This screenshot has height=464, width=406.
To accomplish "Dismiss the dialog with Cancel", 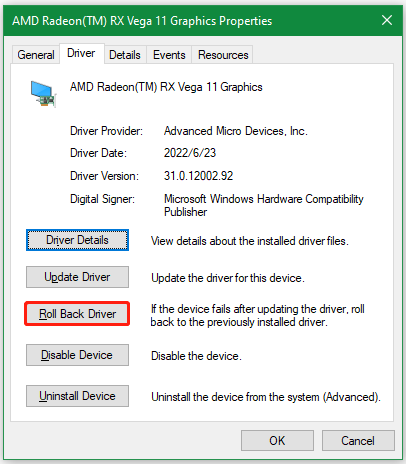I will tap(358, 441).
